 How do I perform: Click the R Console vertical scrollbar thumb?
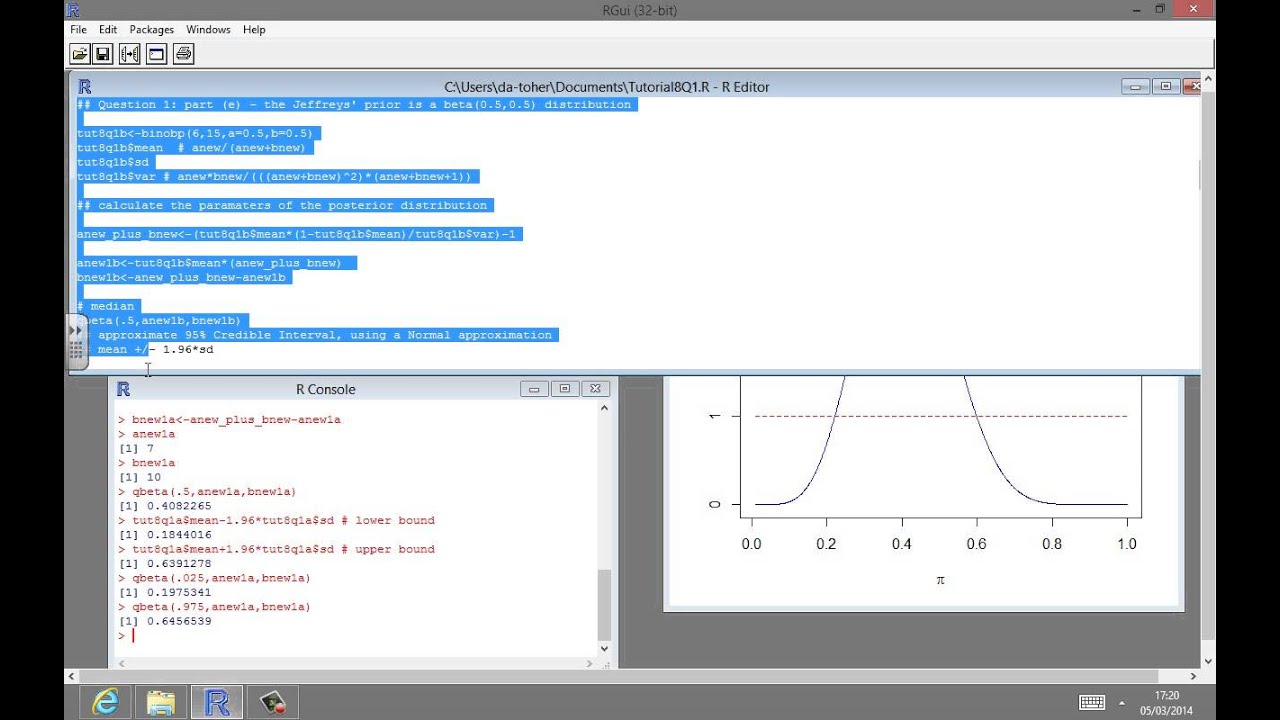(604, 604)
